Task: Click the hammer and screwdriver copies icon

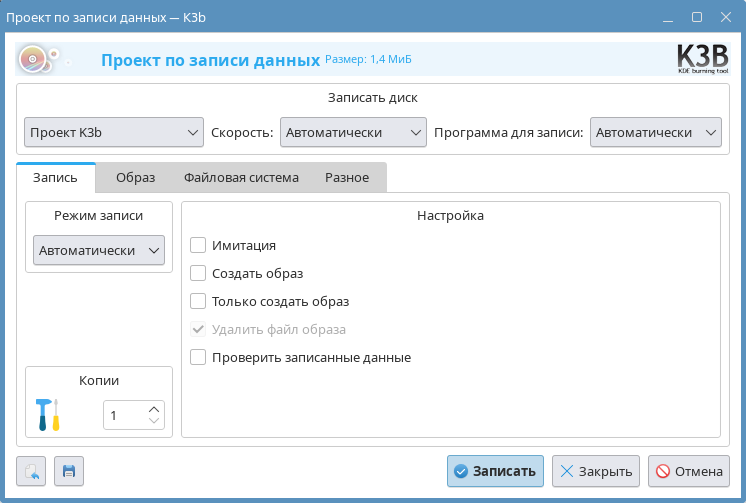Action: click(x=47, y=414)
